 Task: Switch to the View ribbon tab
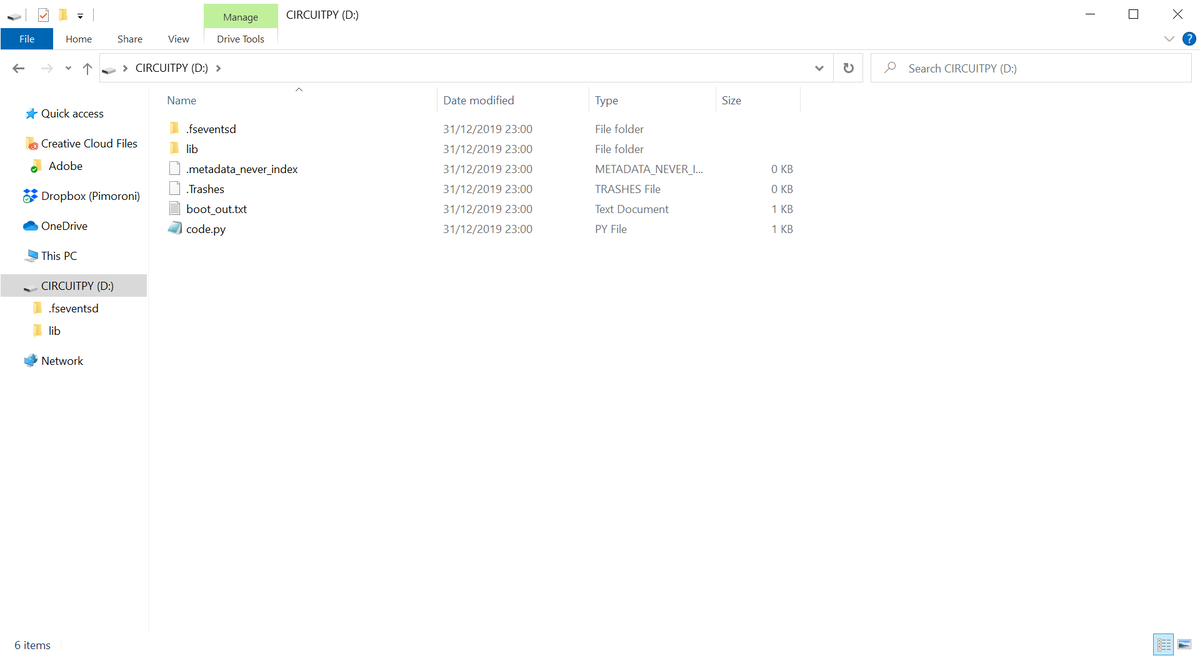tap(178, 39)
